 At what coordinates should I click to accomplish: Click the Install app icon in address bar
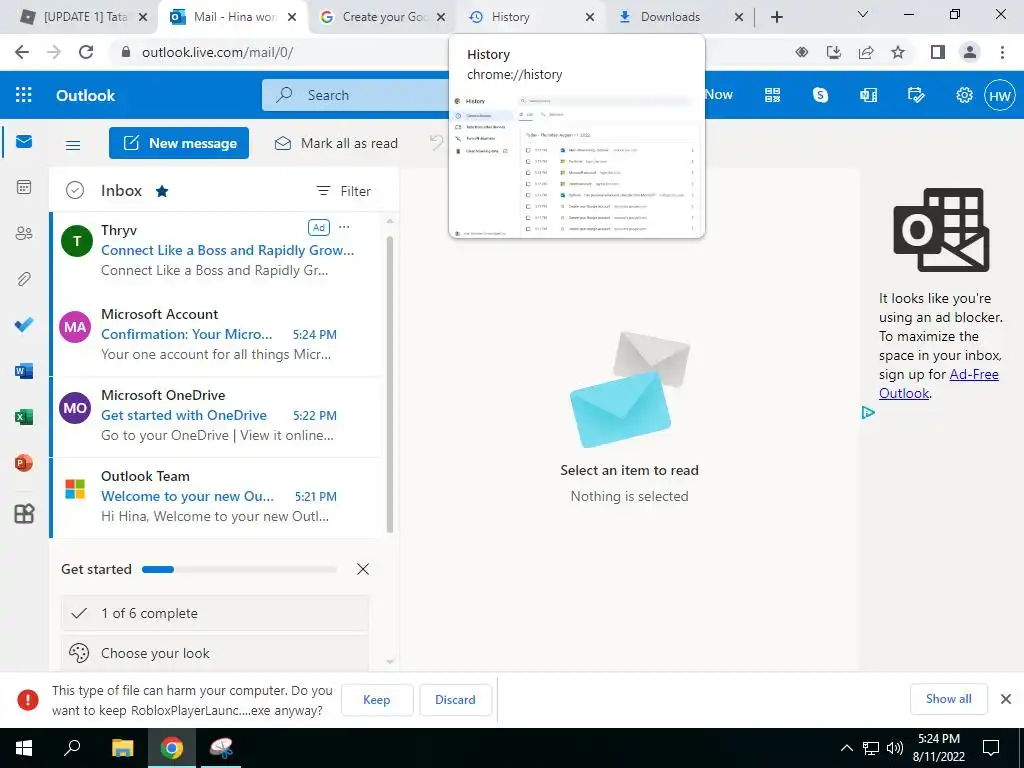click(x=833, y=52)
